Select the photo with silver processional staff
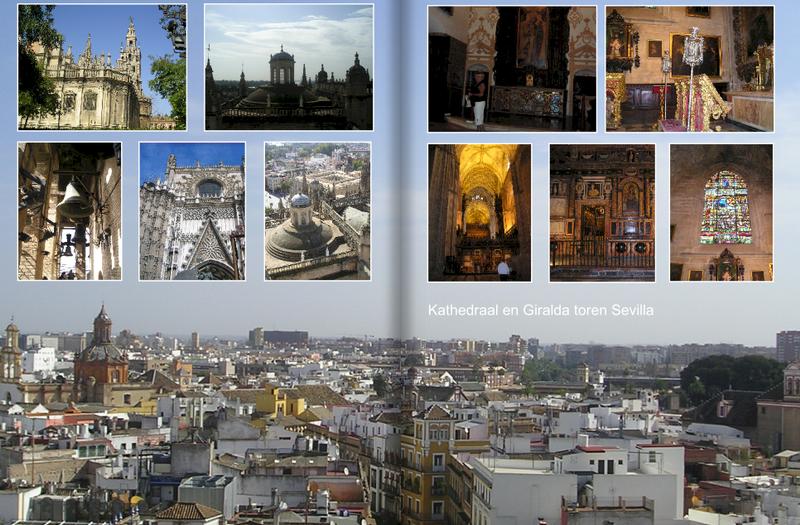The image size is (800, 525). [x=690, y=69]
